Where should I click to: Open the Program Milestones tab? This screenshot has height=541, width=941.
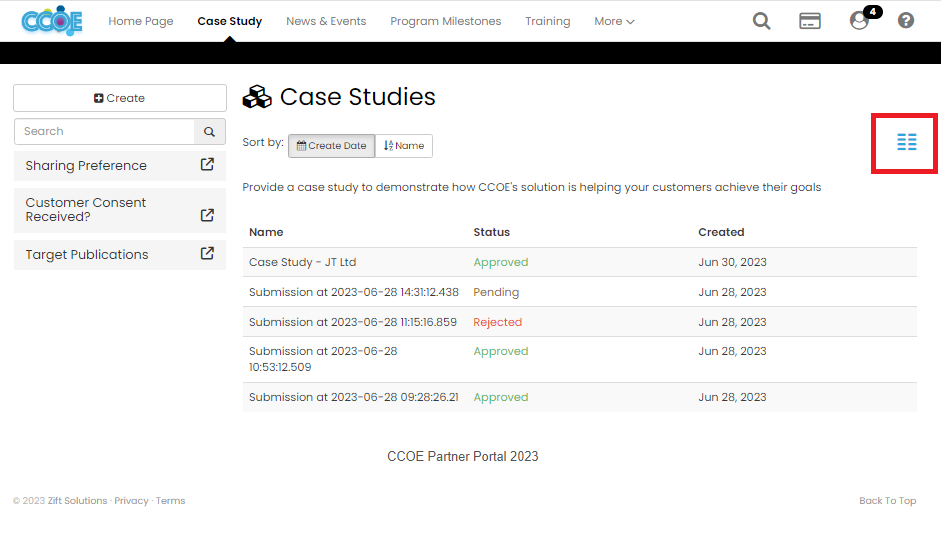click(445, 21)
